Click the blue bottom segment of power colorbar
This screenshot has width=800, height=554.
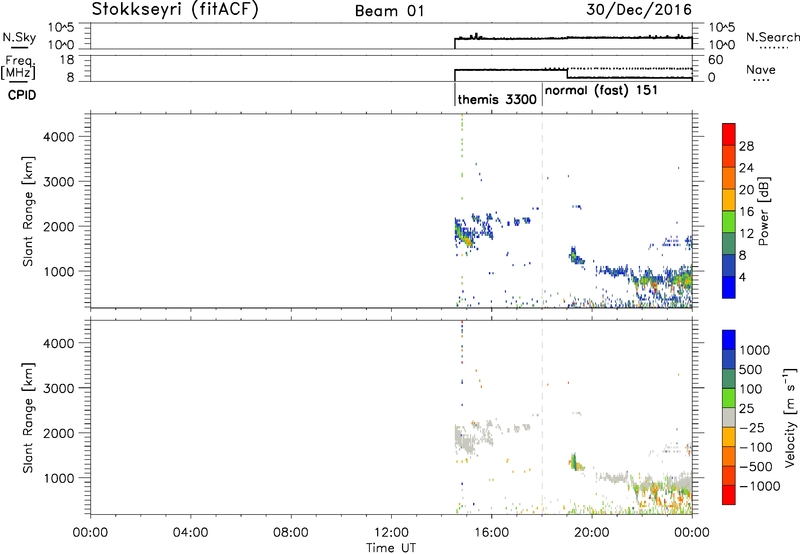(x=729, y=287)
